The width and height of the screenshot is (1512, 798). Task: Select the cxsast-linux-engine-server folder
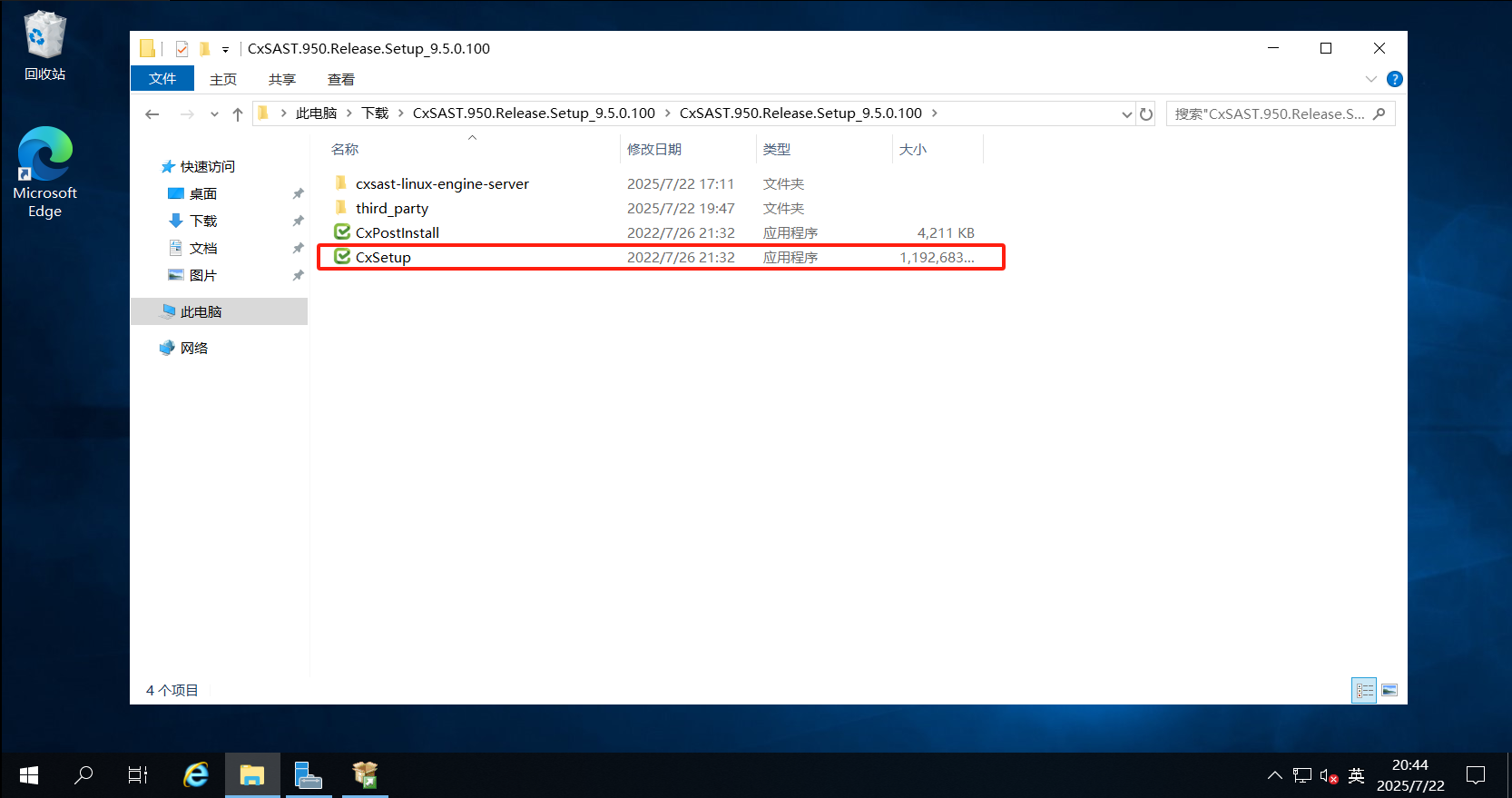(442, 183)
